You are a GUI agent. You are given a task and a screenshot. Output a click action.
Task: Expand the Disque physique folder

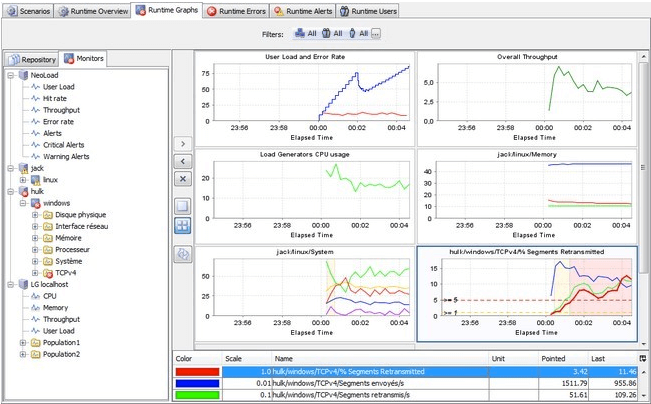pyautogui.click(x=35, y=214)
